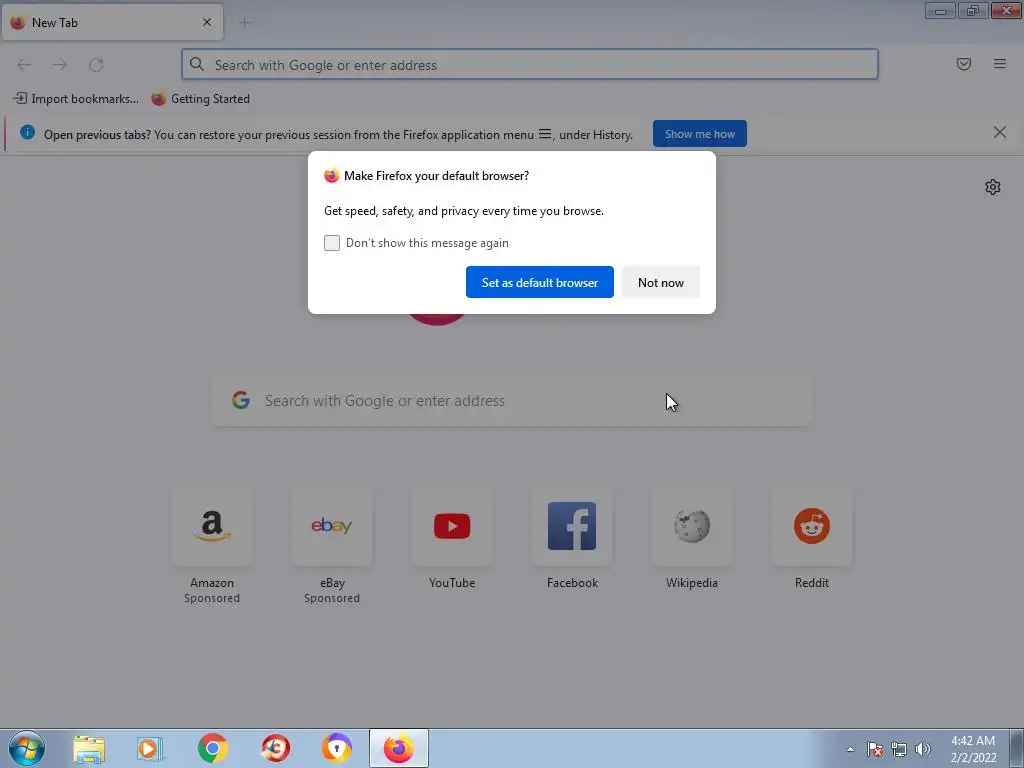Launch the red swirl browser from taskbar

(x=276, y=749)
